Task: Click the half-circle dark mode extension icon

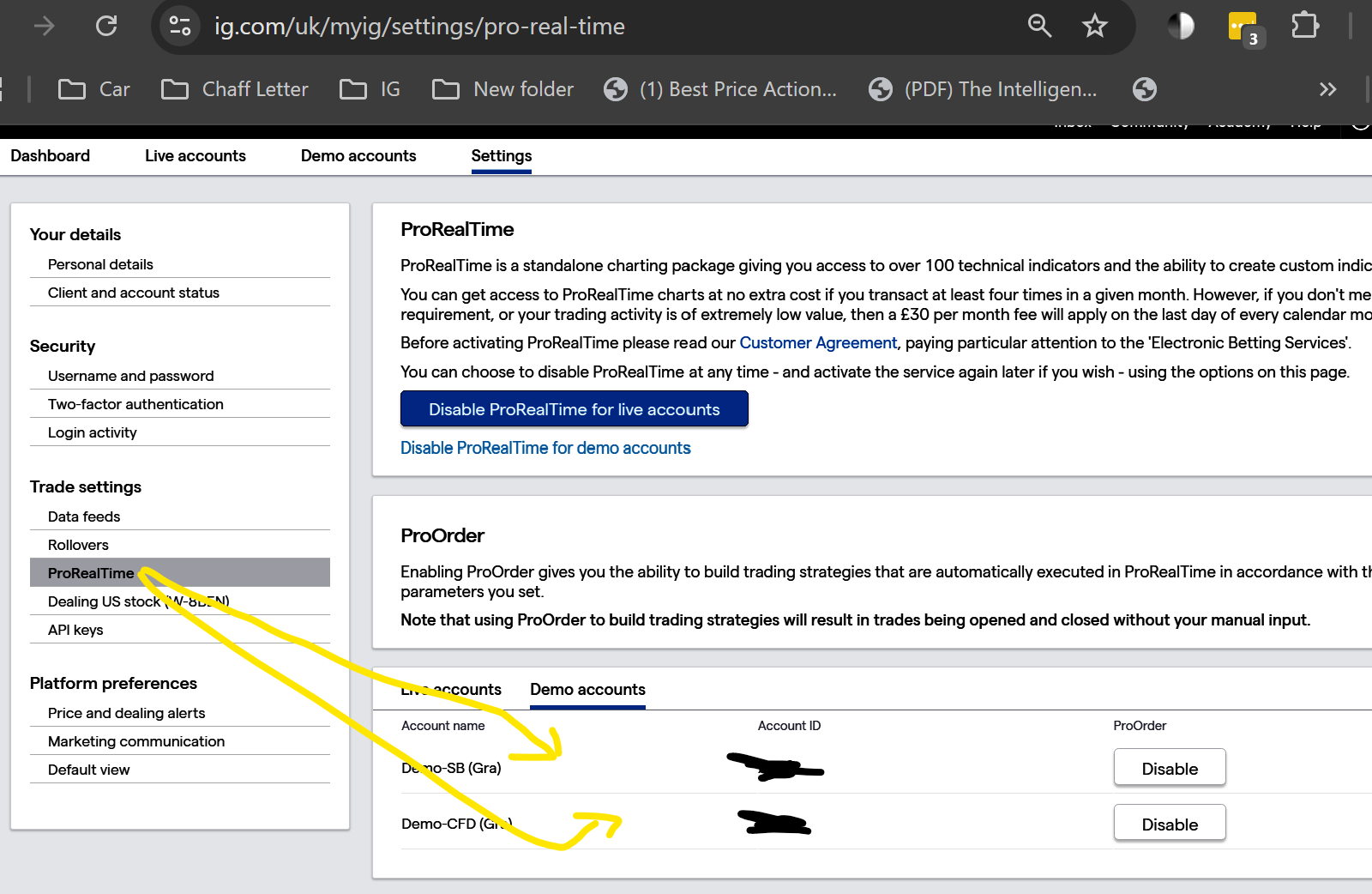Action: pyautogui.click(x=1181, y=26)
